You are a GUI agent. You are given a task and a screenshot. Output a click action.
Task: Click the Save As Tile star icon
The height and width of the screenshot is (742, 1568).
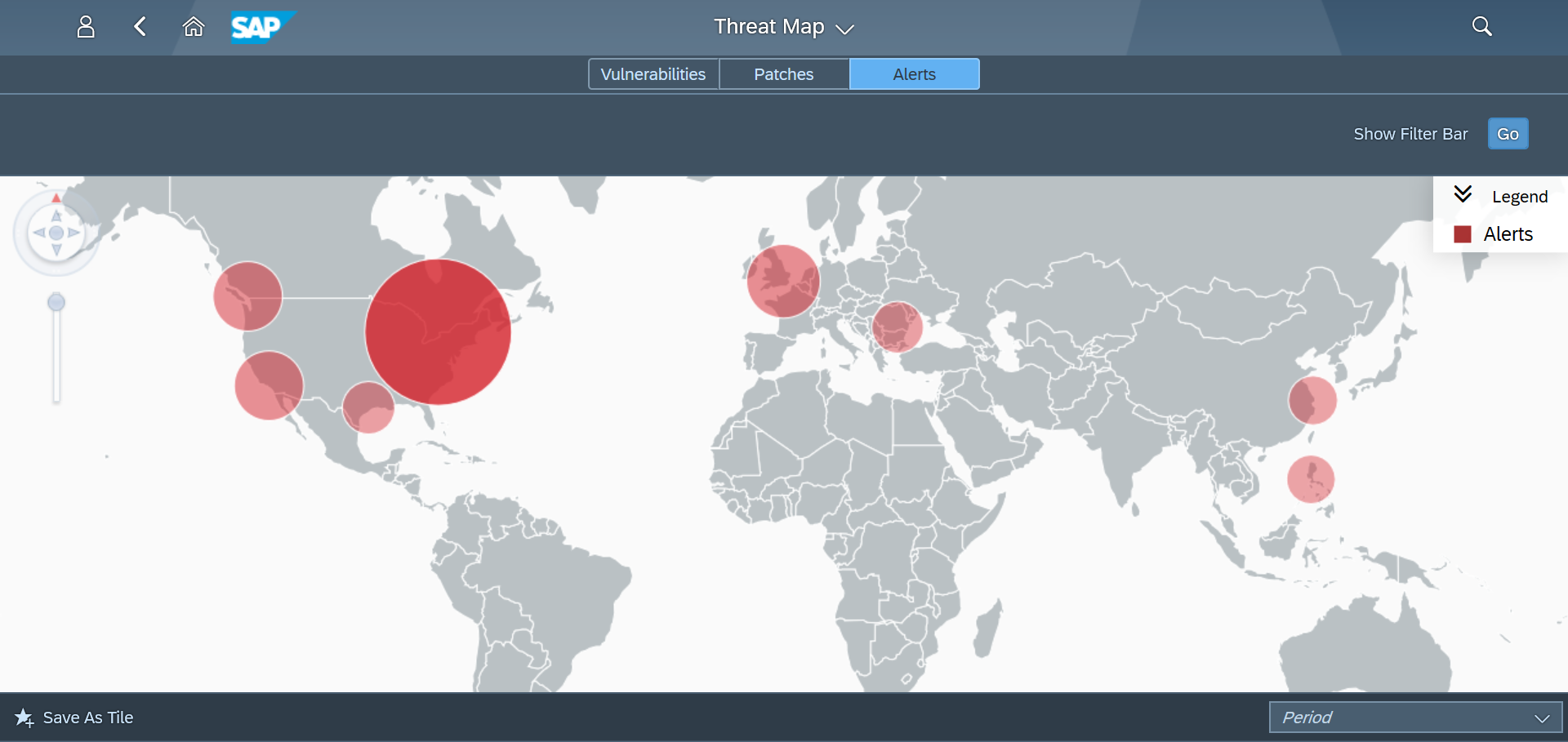pyautogui.click(x=24, y=718)
